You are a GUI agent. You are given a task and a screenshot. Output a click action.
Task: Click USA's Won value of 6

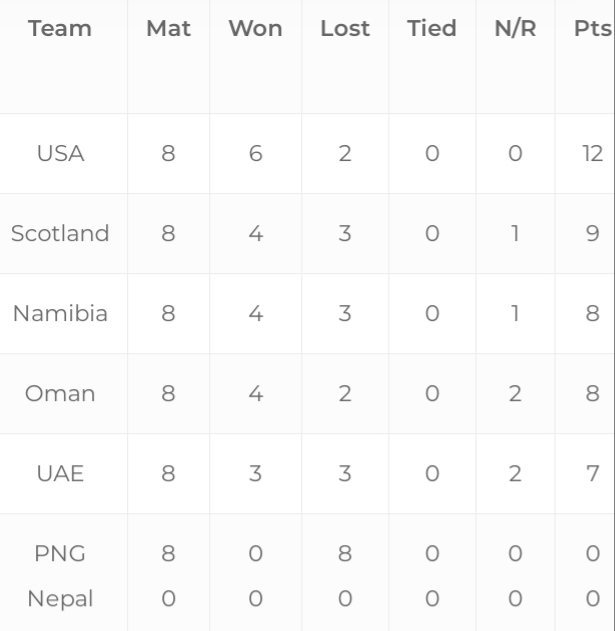pyautogui.click(x=255, y=154)
